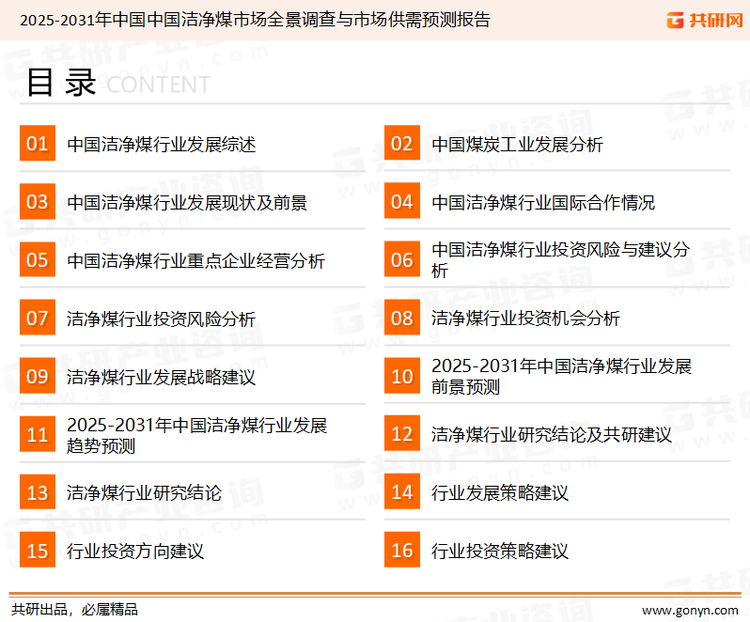Select 中国煤炭工业发展分析 entry
The width and height of the screenshot is (750, 622).
tap(517, 144)
